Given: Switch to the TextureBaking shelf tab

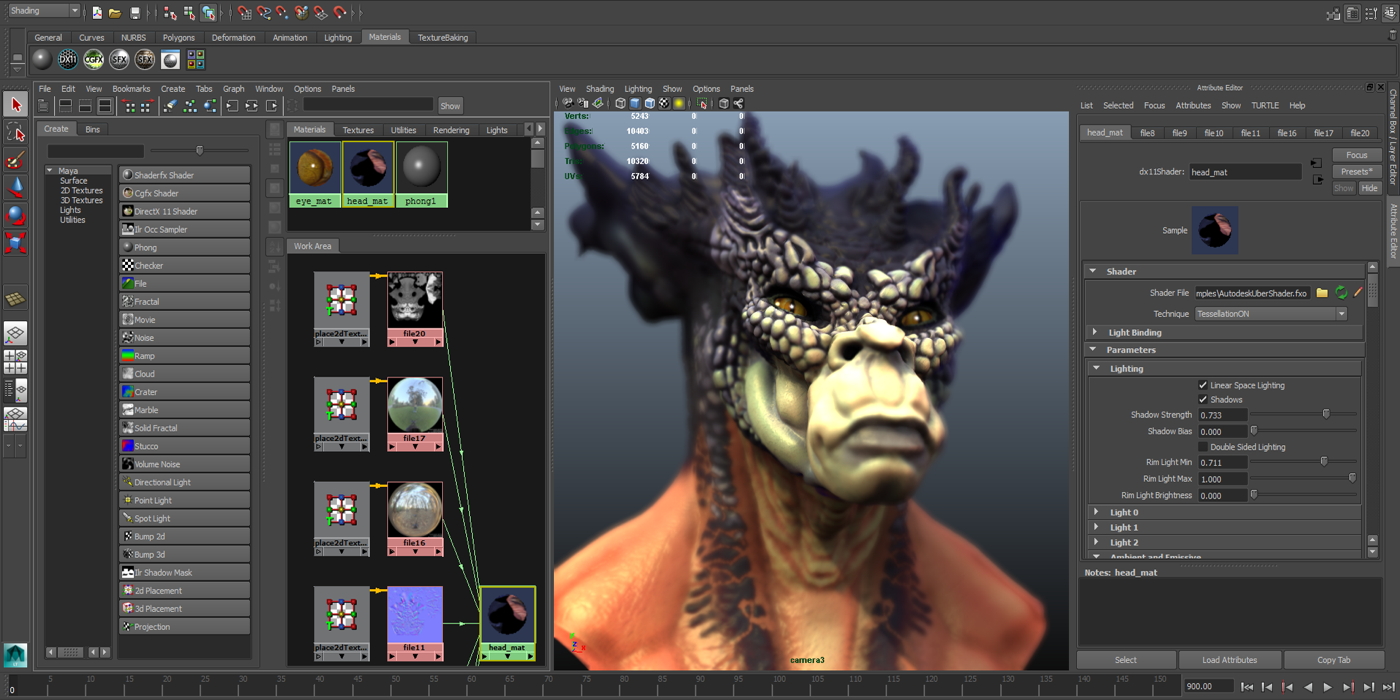Looking at the screenshot, I should click(x=442, y=38).
